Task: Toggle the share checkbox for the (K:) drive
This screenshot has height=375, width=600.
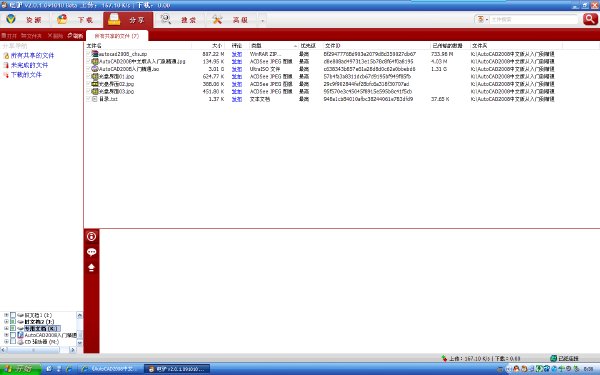Action: (x=13, y=328)
